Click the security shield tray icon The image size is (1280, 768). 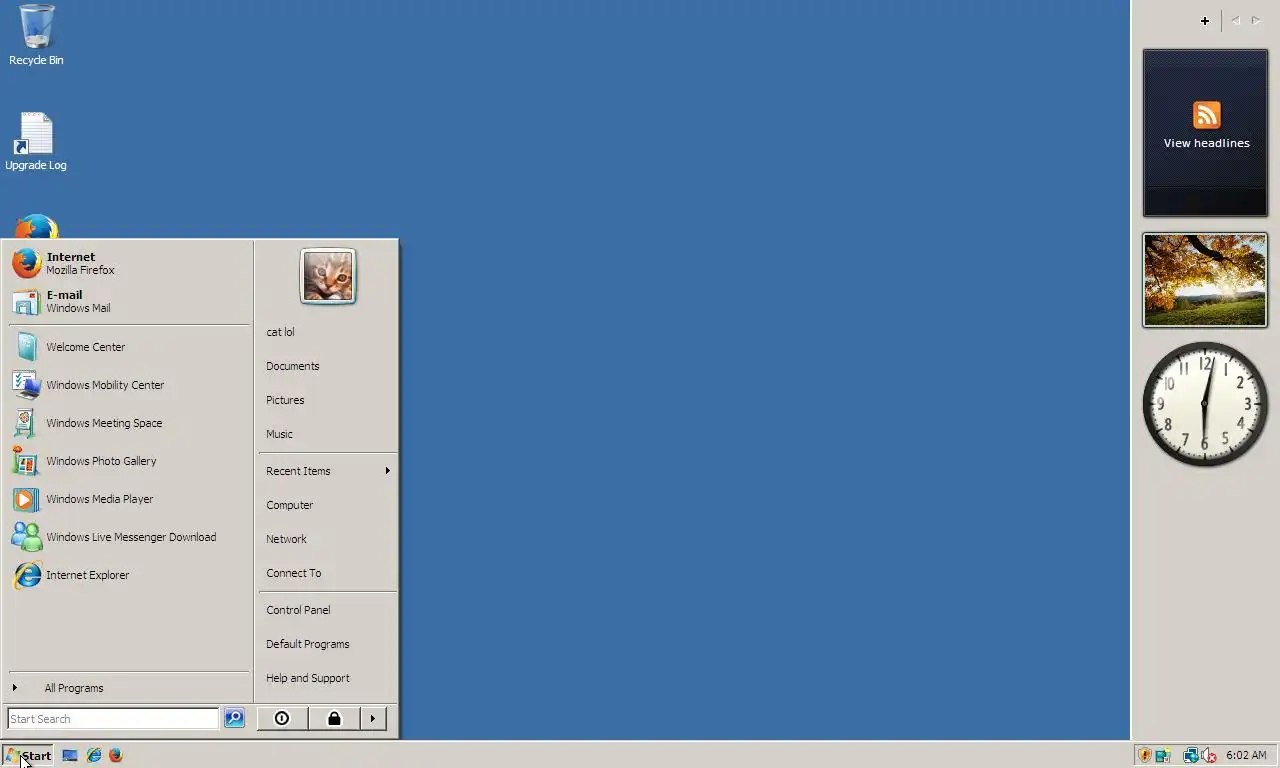[x=1145, y=756]
